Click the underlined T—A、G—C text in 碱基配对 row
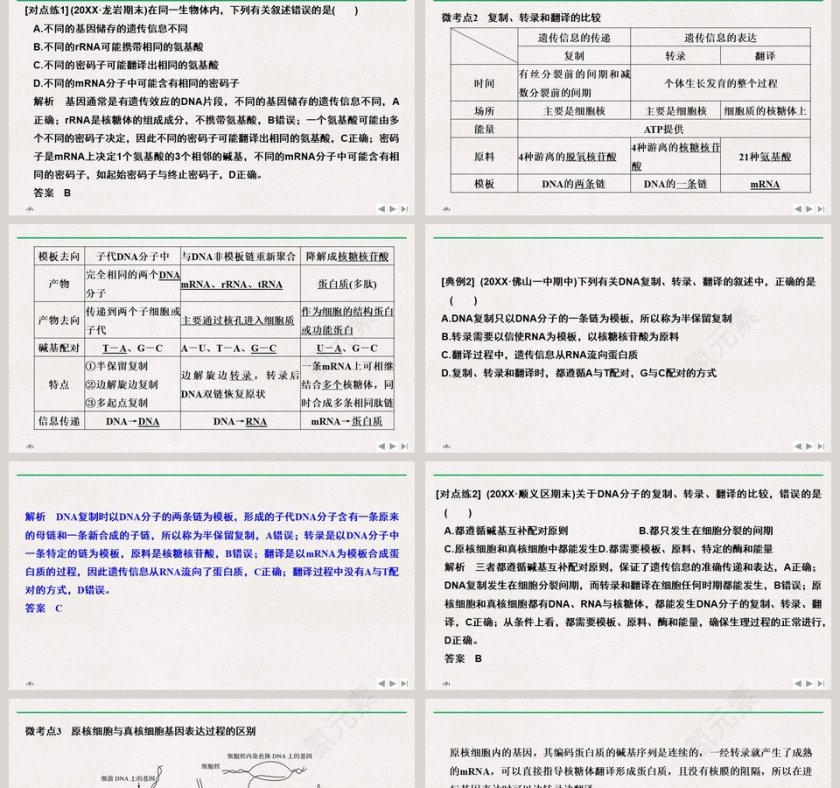The height and width of the screenshot is (788, 840). click(x=128, y=348)
